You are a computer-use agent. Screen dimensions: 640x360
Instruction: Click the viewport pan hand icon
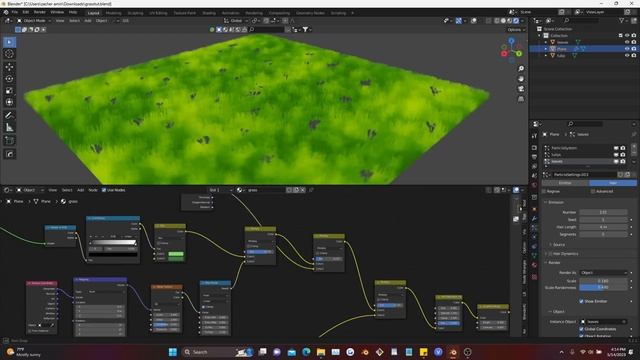[x=521, y=79]
